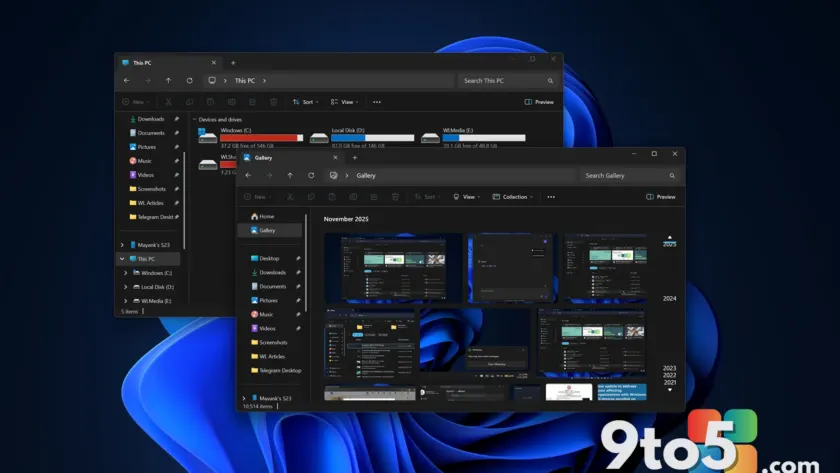The height and width of the screenshot is (473, 840).
Task: Close the Gallery tab
Action: [335, 157]
